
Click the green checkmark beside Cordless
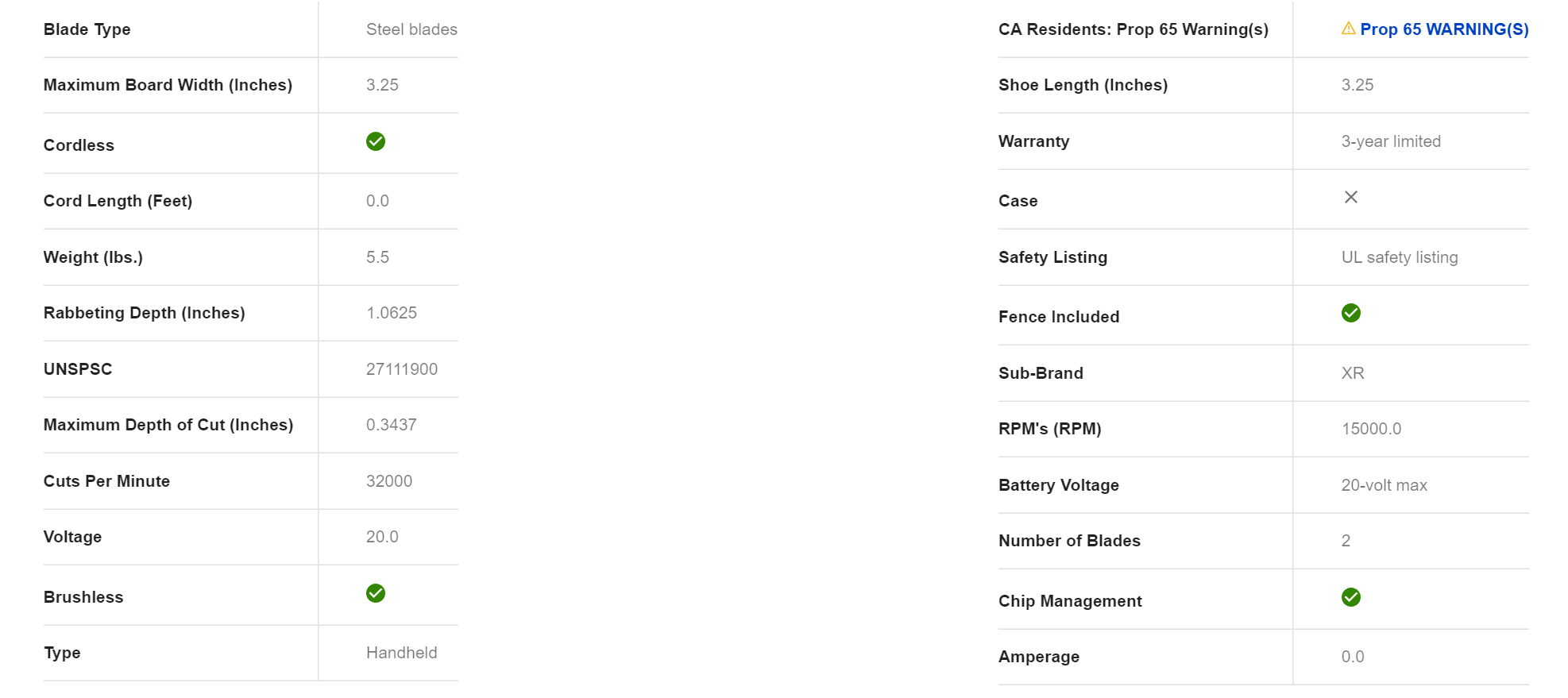point(376,141)
